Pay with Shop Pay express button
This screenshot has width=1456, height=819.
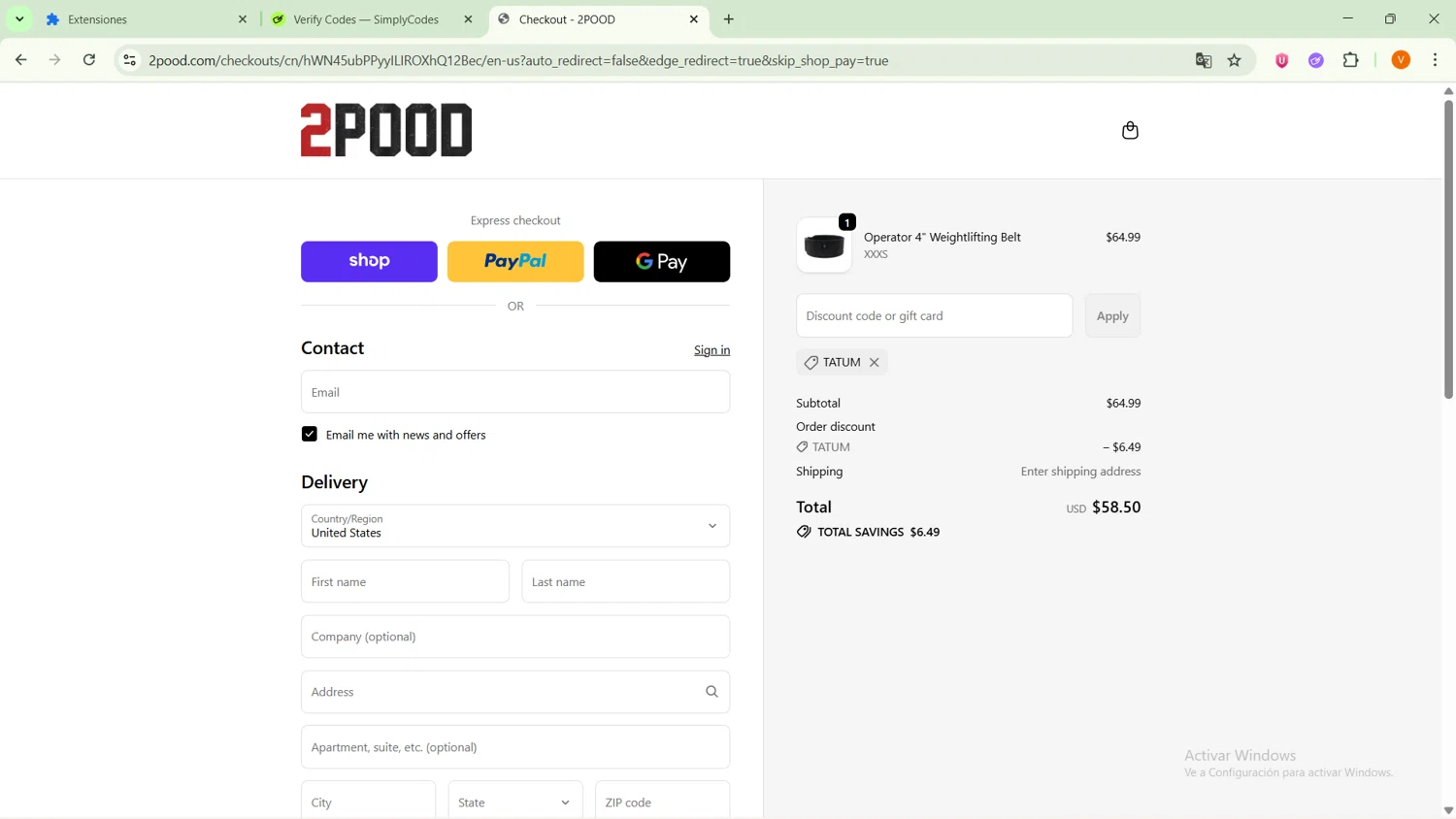tap(369, 262)
